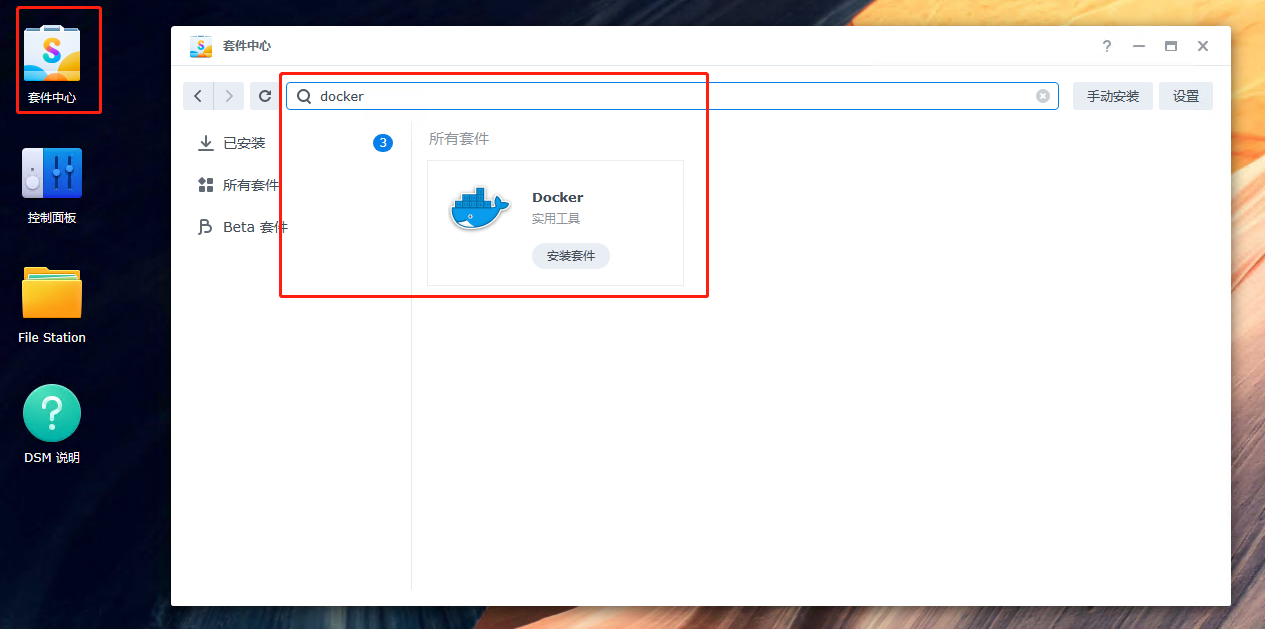Click the installed count badge 3

(x=383, y=143)
